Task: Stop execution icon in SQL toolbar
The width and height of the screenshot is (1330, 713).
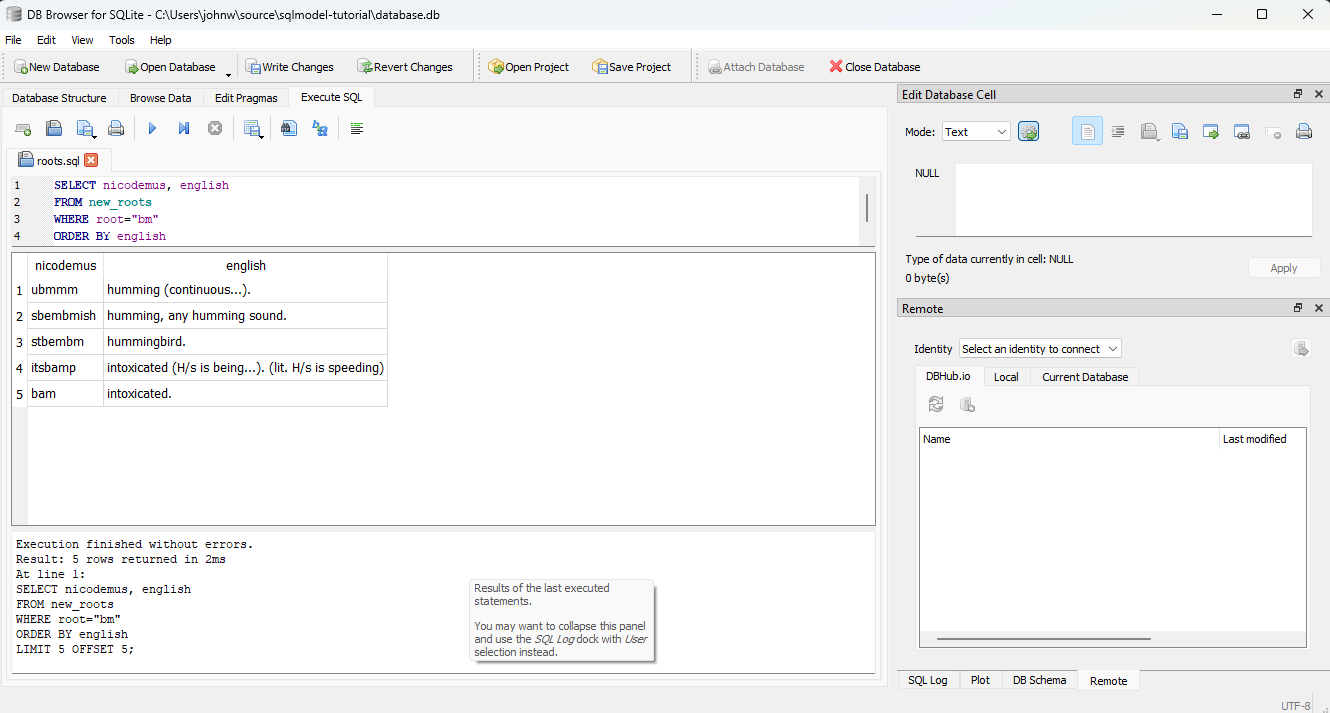Action: pyautogui.click(x=214, y=129)
